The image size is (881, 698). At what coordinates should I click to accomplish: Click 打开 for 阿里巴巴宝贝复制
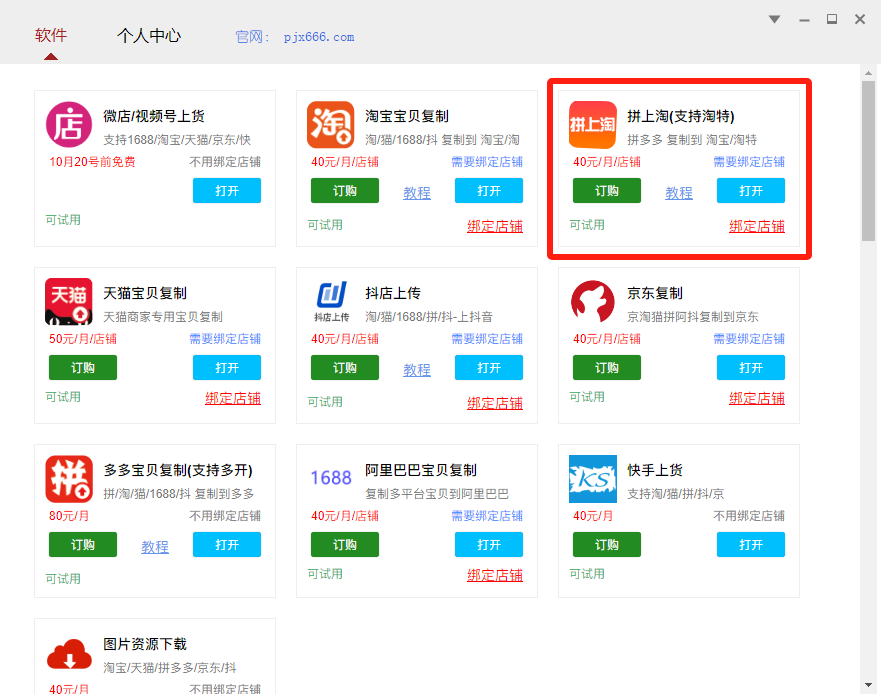[489, 545]
